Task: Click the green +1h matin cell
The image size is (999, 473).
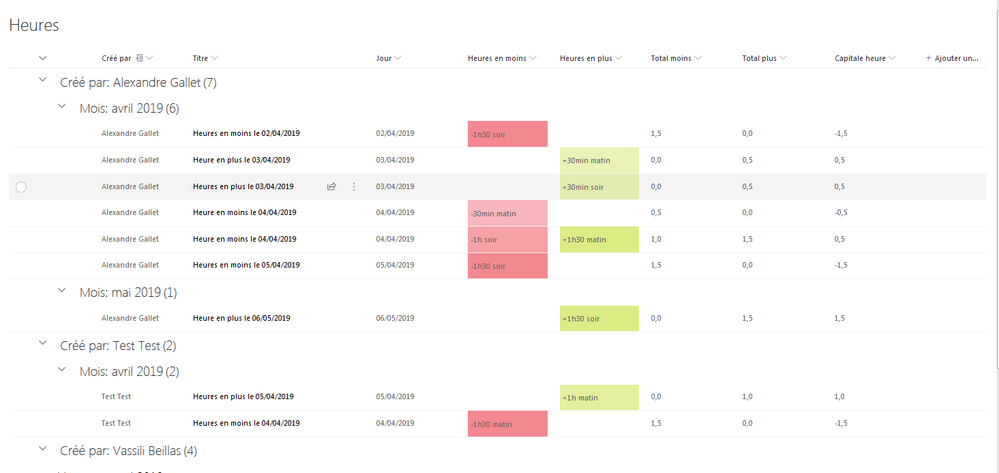Action: click(599, 397)
